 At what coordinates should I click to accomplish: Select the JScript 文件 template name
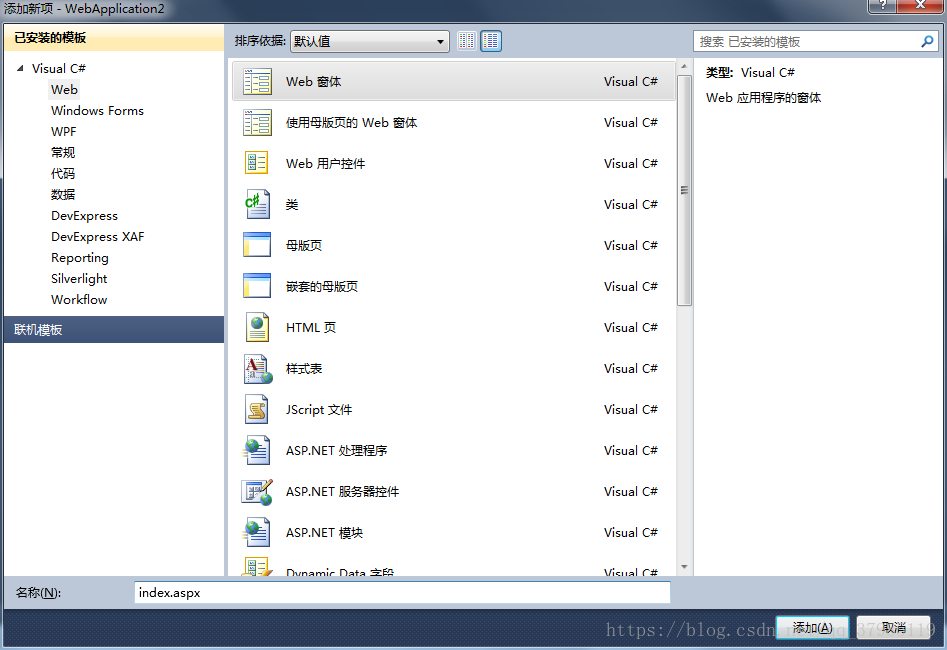pos(319,410)
